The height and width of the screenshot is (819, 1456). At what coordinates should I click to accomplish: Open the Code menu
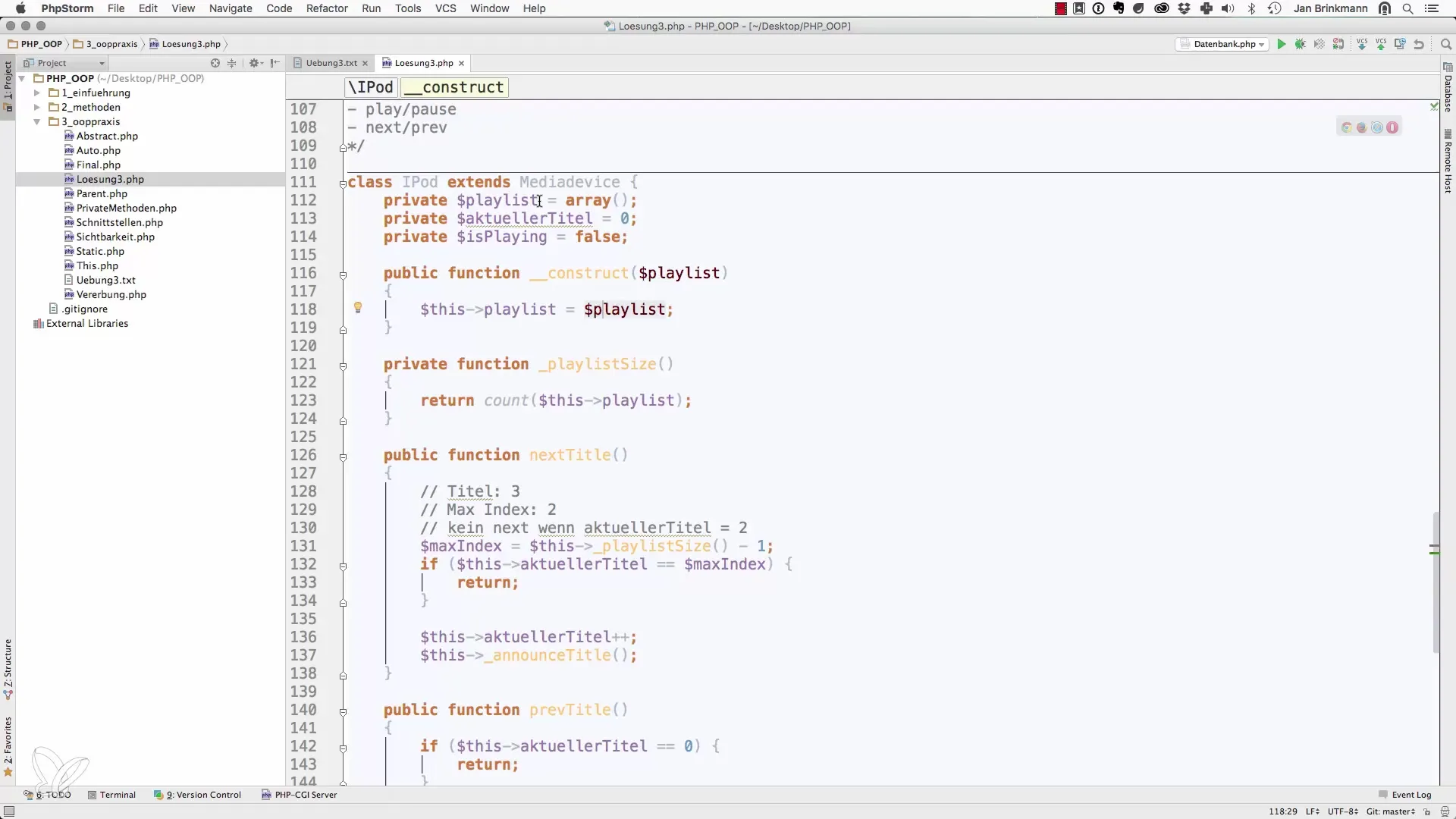pos(279,8)
